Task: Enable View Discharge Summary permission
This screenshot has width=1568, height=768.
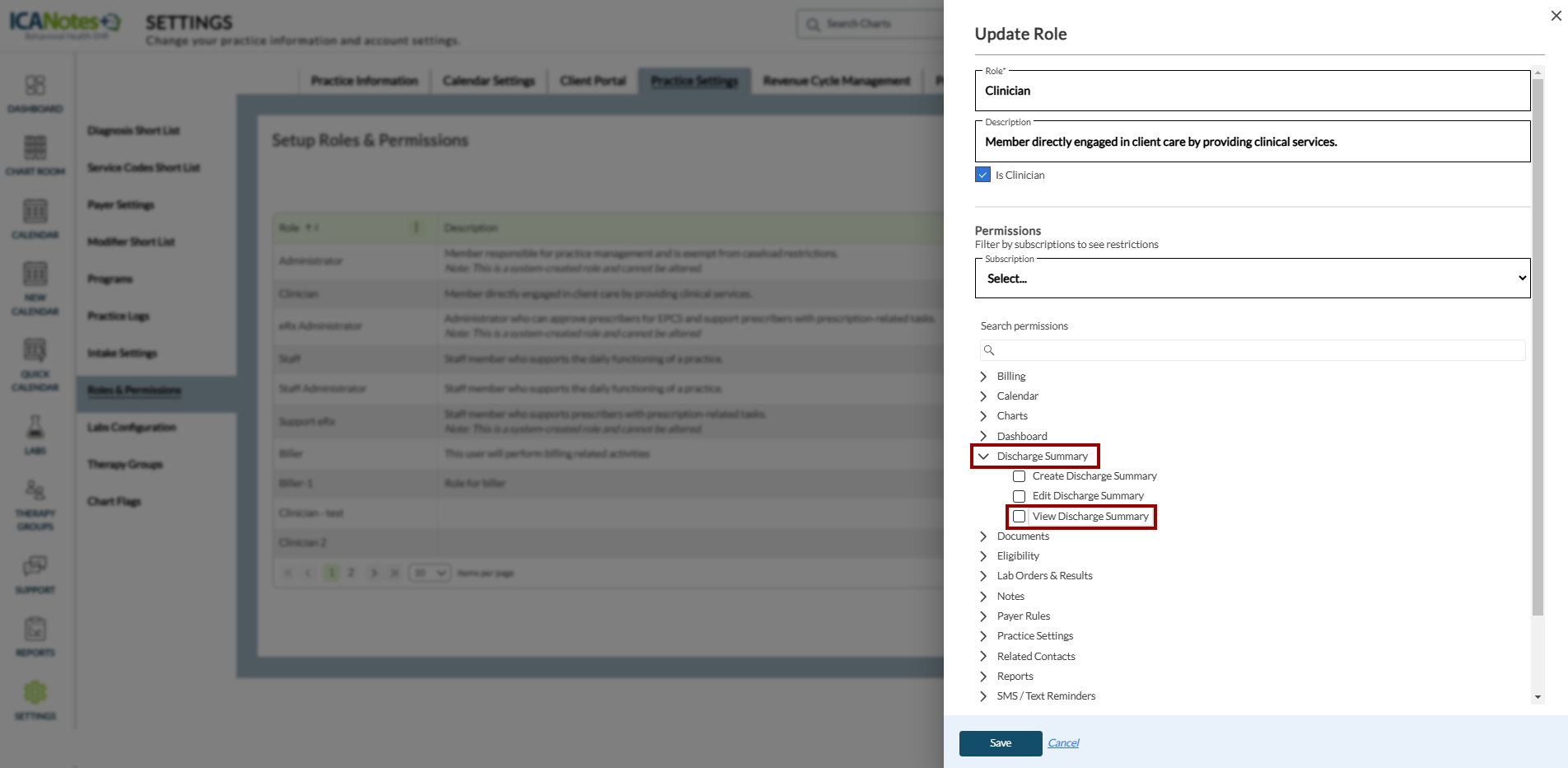Action: (1019, 517)
